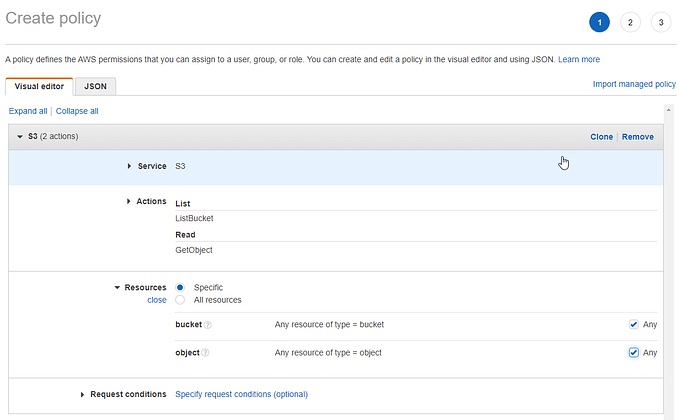Switch to the JSON tab
This screenshot has width=679, height=420.
pyautogui.click(x=95, y=86)
